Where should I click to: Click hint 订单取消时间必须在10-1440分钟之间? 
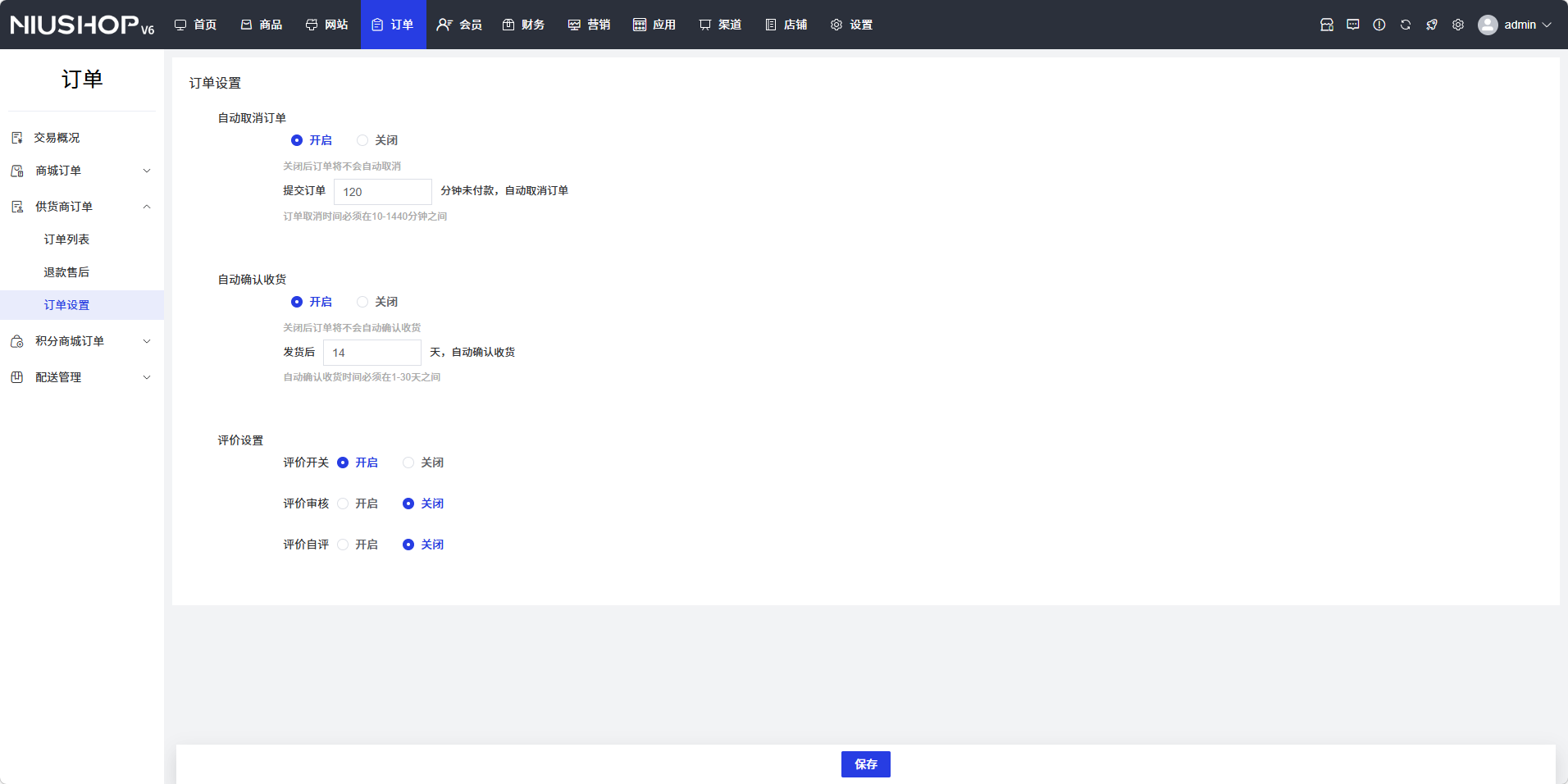tap(365, 217)
